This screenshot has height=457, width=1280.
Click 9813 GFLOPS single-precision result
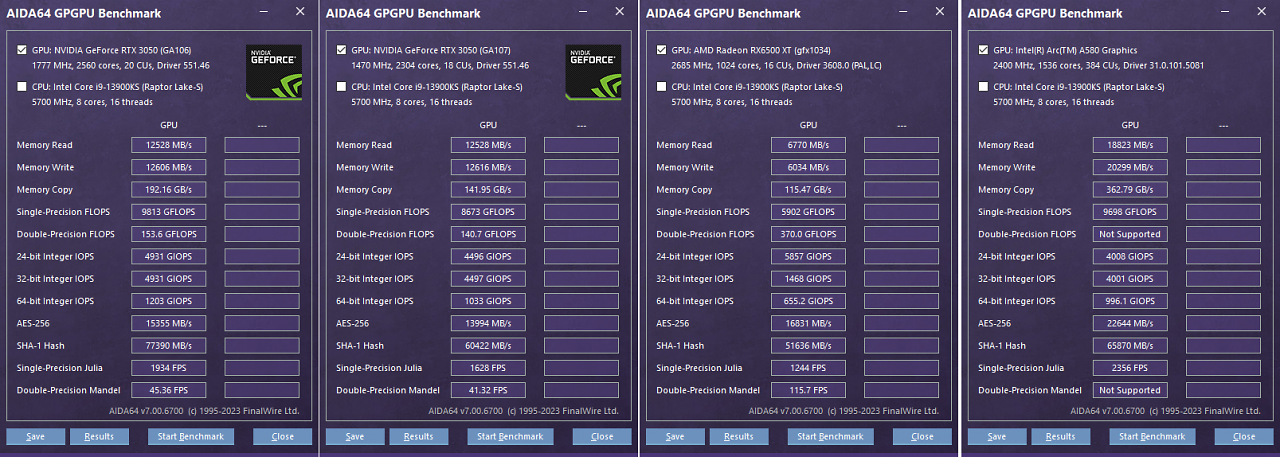tap(168, 212)
